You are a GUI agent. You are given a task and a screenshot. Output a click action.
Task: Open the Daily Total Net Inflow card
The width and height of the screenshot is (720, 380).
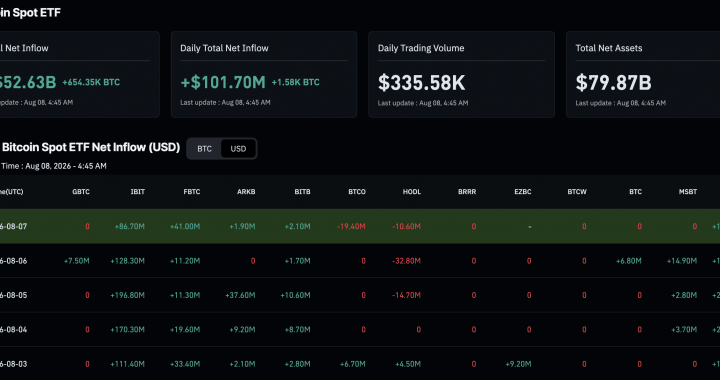click(x=264, y=74)
